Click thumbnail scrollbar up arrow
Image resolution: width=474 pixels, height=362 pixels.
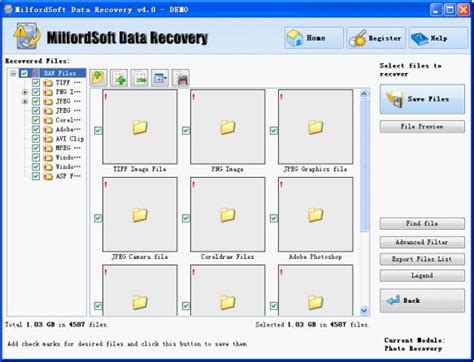pyautogui.click(x=364, y=94)
